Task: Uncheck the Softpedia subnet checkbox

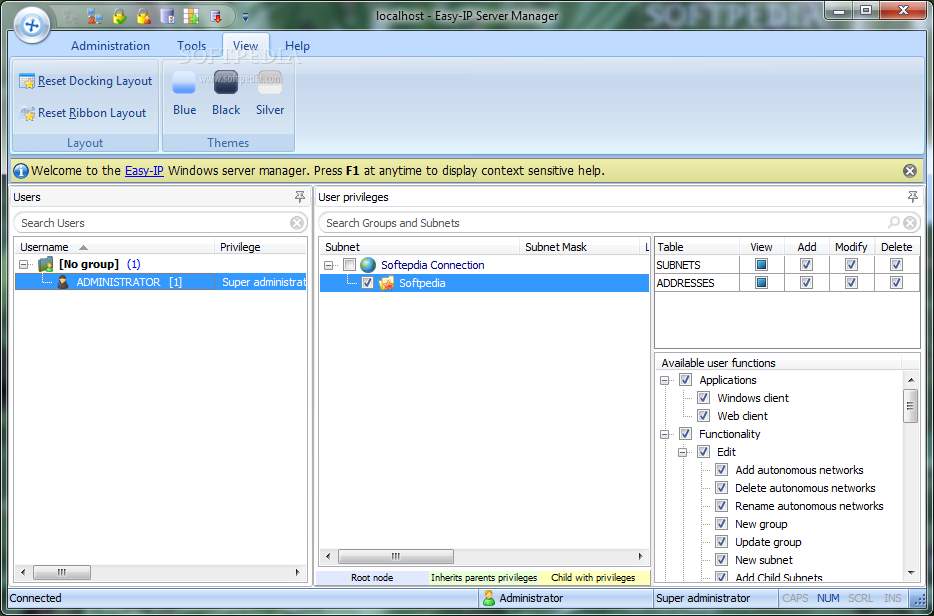Action: pos(368,283)
